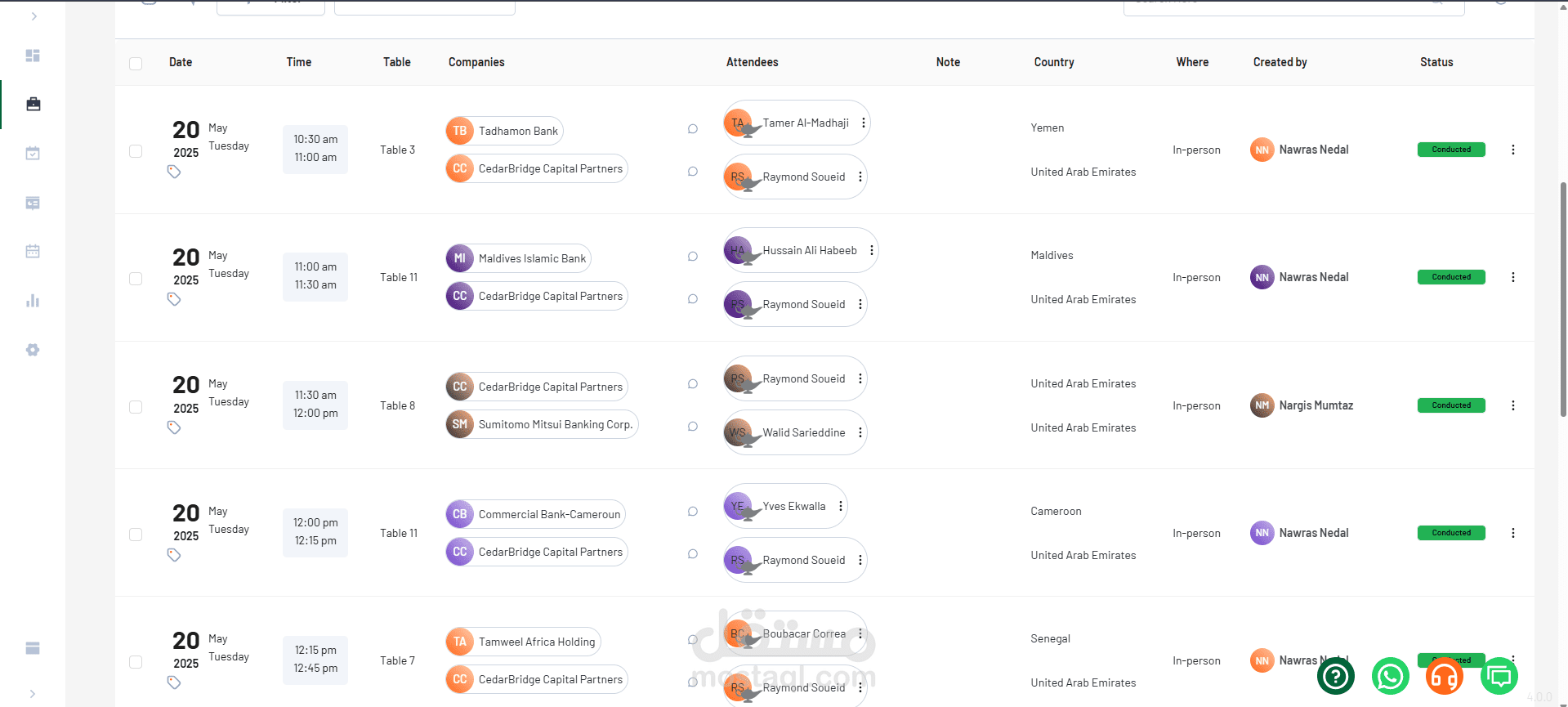1568x707 pixels.
Task: Open the settings gear in sidebar
Action: pos(33,350)
